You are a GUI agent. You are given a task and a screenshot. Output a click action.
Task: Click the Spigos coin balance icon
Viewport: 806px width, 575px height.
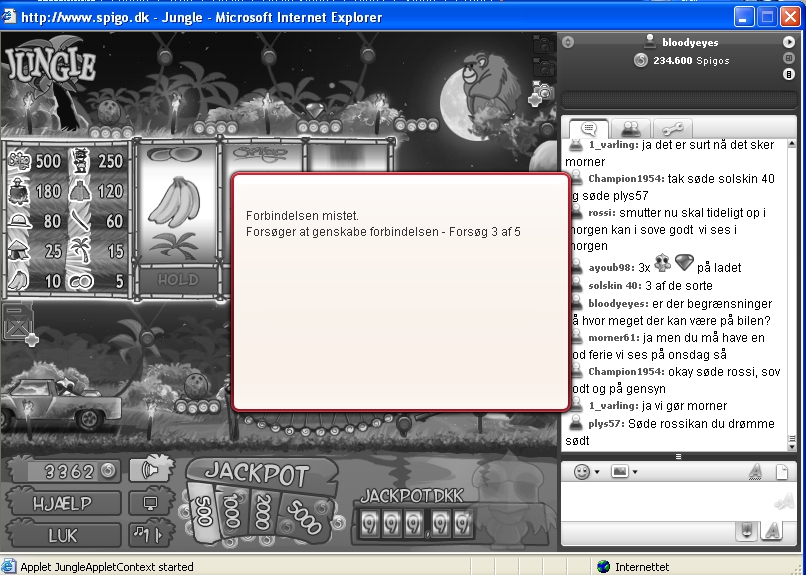point(641,61)
